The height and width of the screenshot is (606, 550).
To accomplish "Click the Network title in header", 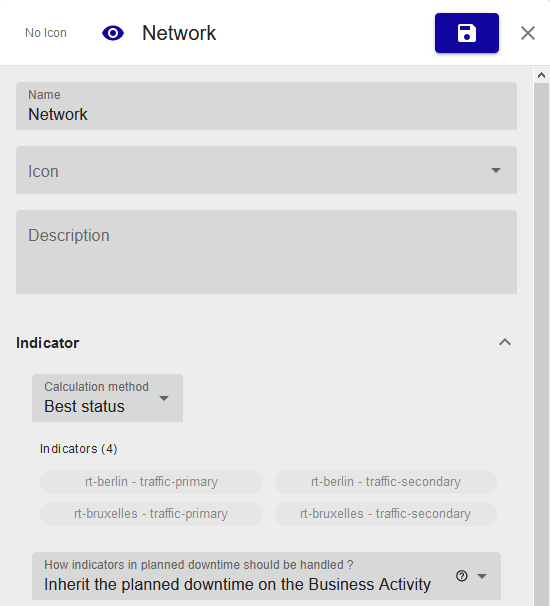I will [x=179, y=33].
